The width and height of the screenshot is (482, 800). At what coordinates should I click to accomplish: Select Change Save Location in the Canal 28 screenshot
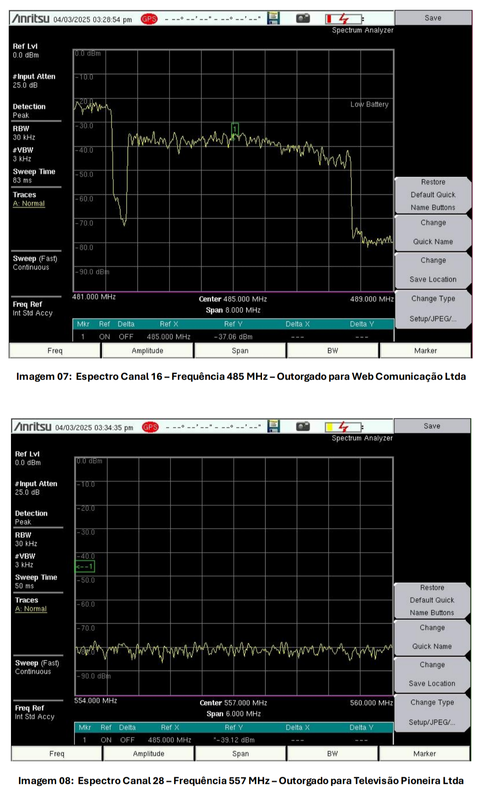pyautogui.click(x=432, y=674)
